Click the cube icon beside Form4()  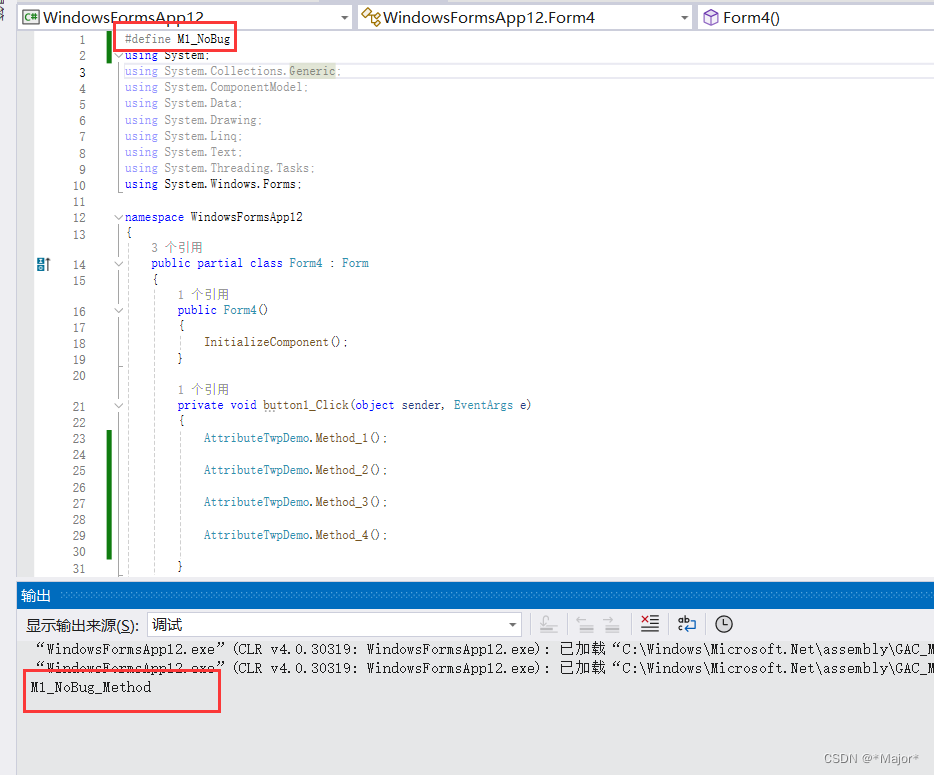[711, 18]
